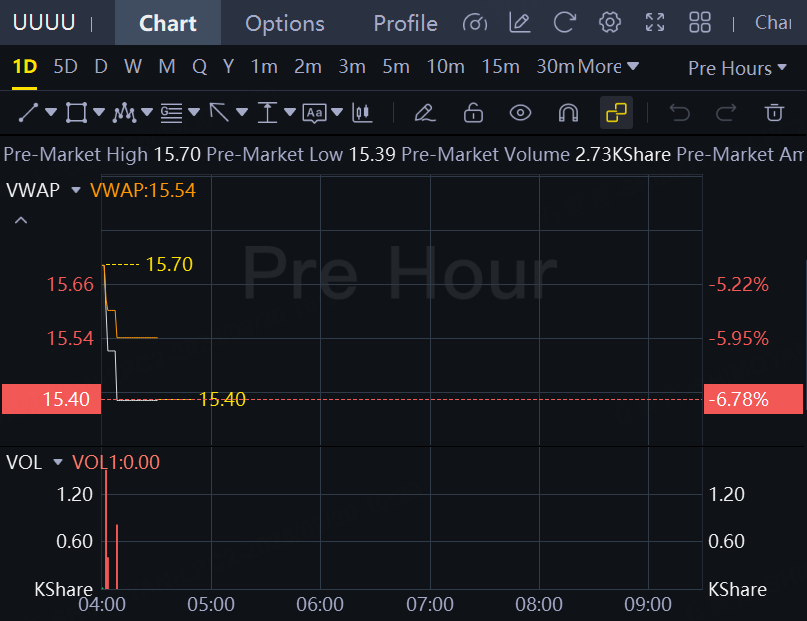Click the VOL1:0.00 value label

pos(116,462)
